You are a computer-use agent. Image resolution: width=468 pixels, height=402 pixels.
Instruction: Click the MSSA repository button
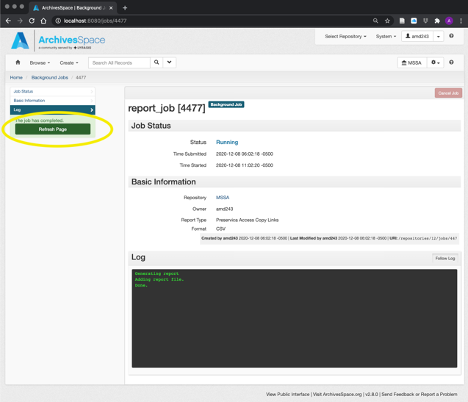[x=412, y=63]
